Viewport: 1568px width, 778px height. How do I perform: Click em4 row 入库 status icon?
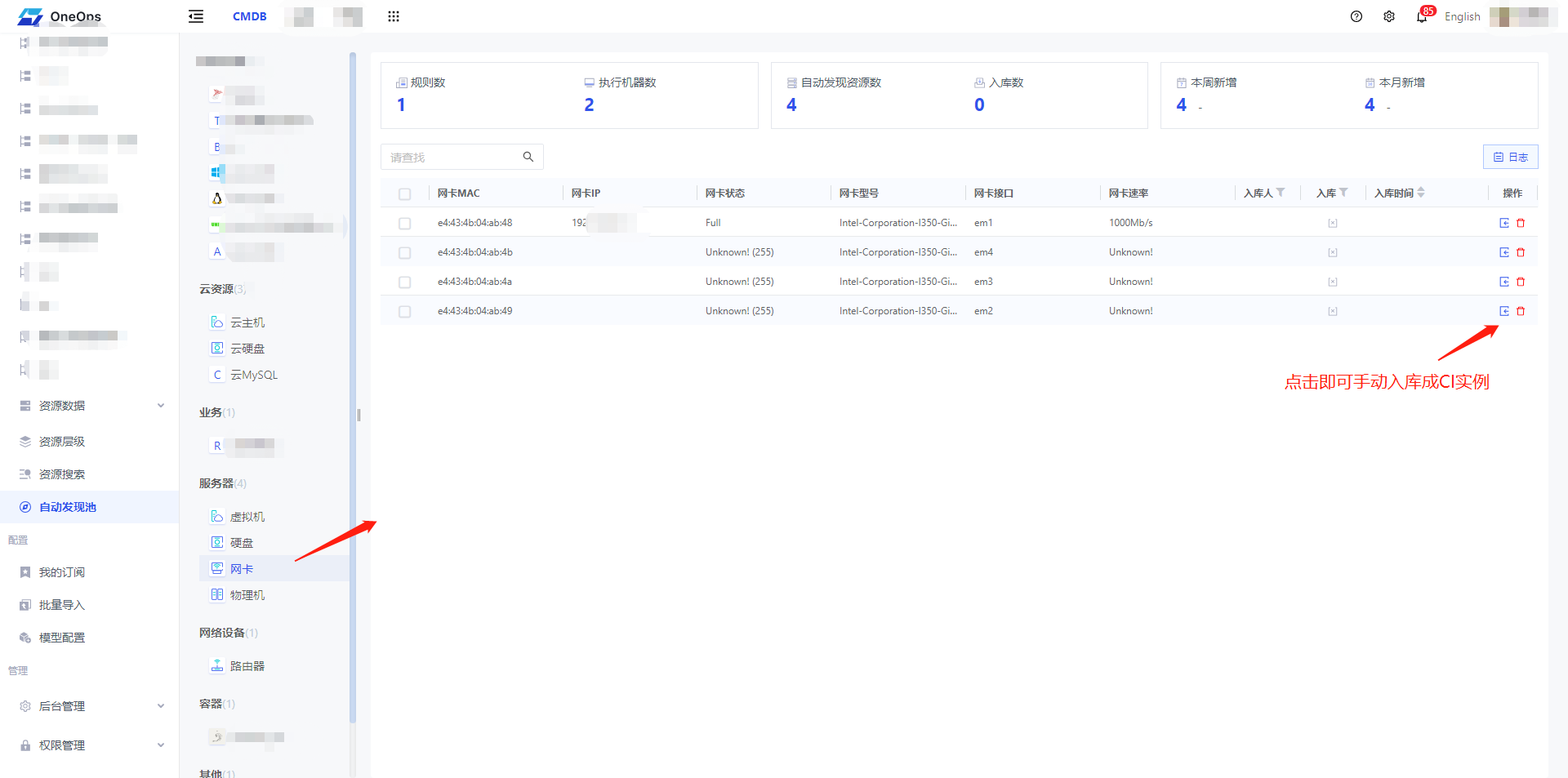[x=1333, y=252]
